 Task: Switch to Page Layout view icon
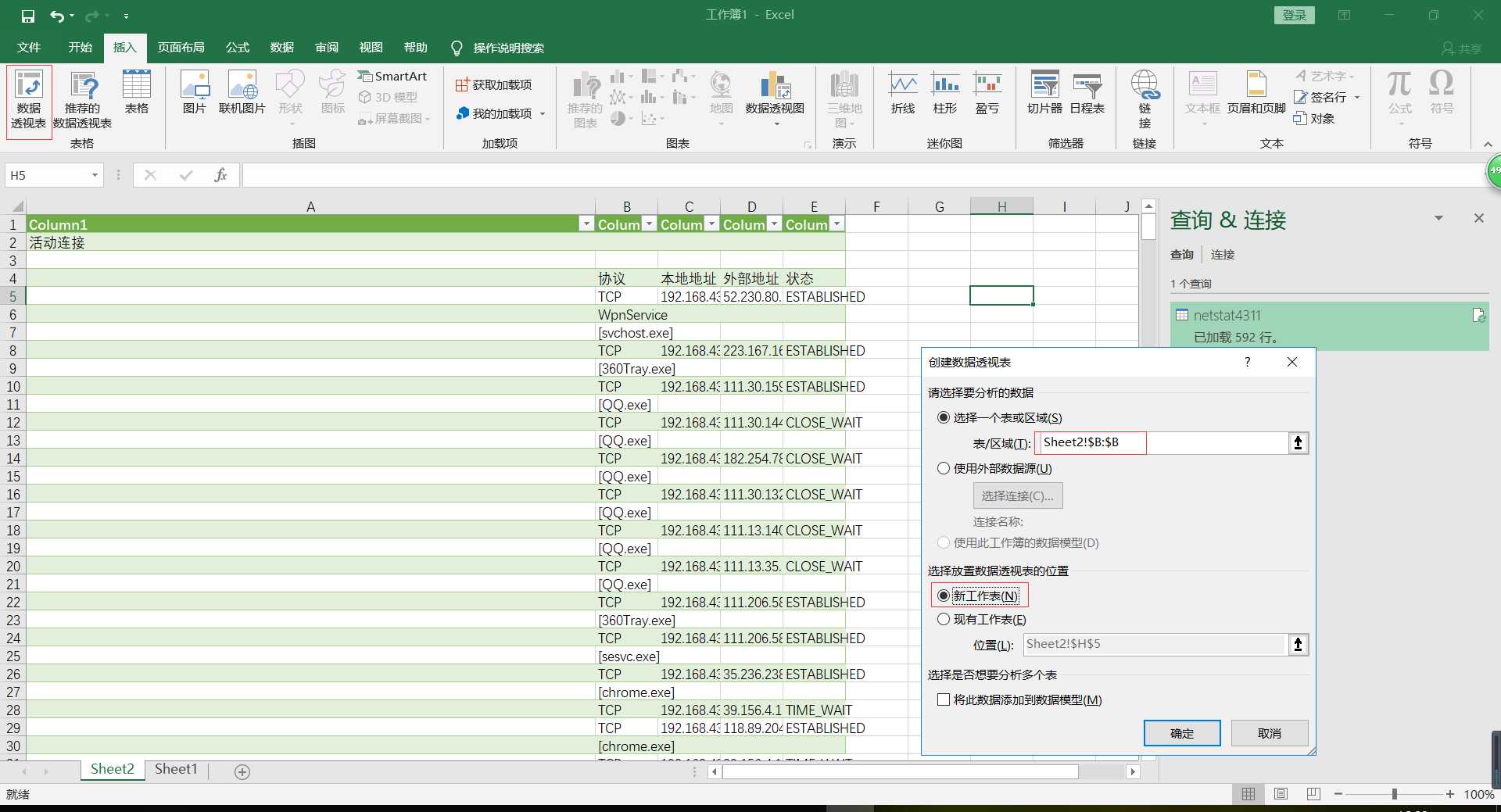pyautogui.click(x=1281, y=794)
